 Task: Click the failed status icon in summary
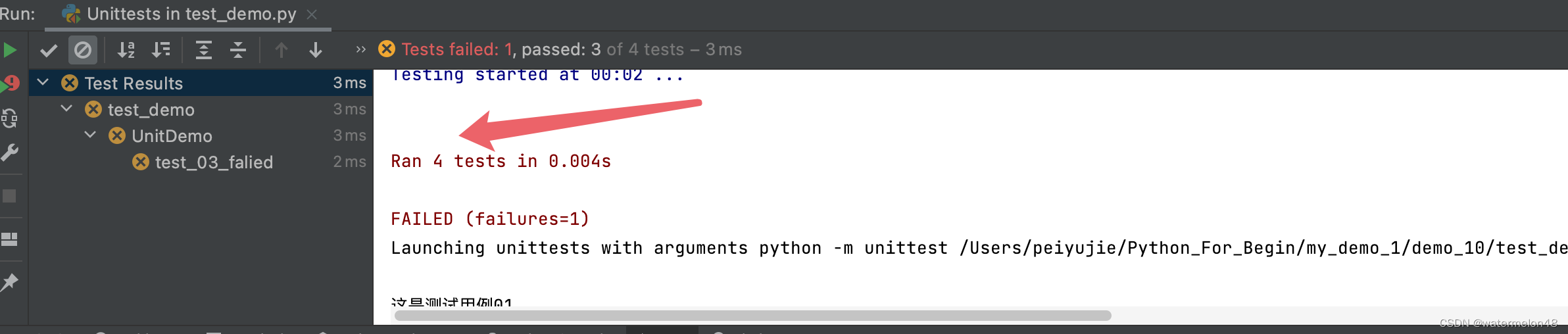click(x=387, y=49)
